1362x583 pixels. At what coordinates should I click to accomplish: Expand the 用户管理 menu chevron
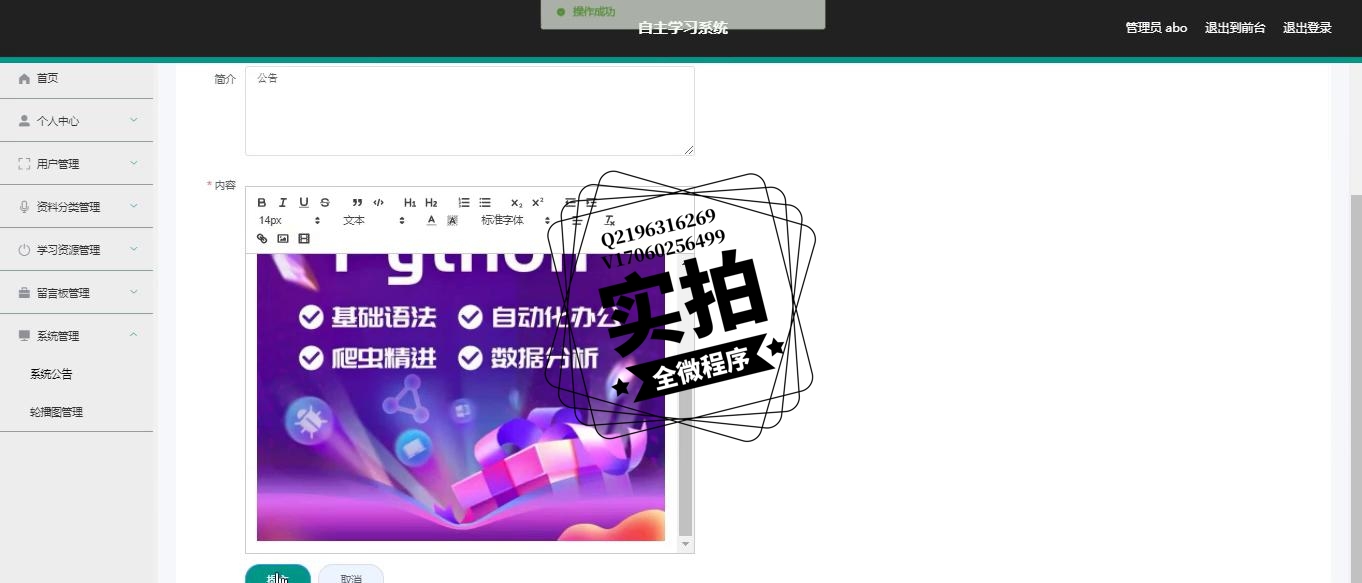click(x=134, y=163)
